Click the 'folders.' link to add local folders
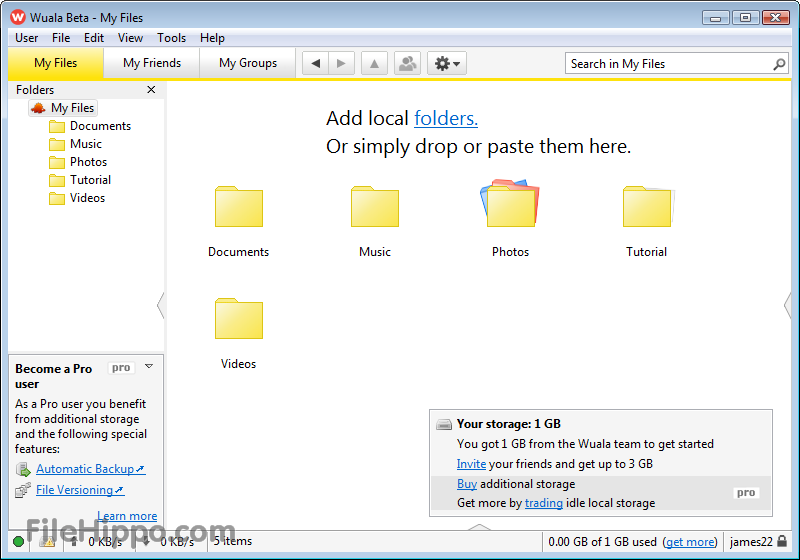 pyautogui.click(x=446, y=118)
